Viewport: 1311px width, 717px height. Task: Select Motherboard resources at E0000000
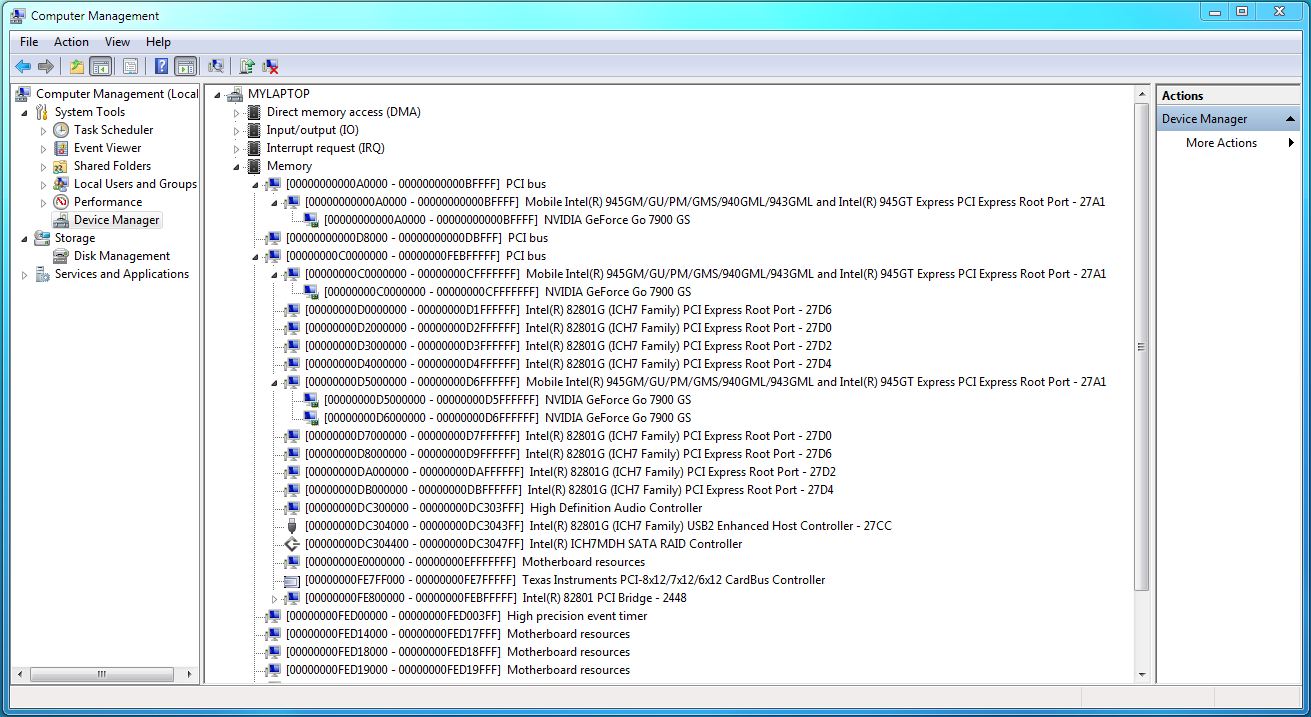pos(474,562)
